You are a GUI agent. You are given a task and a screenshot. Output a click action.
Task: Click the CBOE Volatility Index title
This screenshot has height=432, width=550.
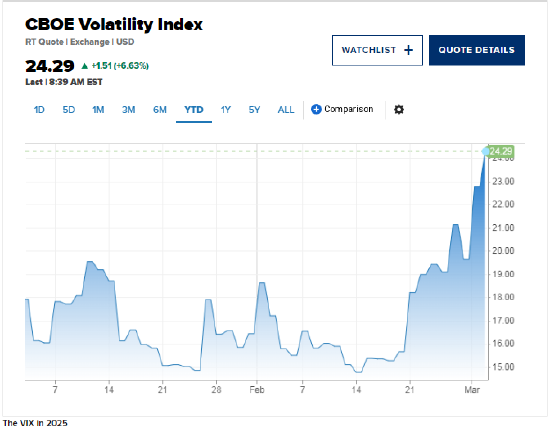114,25
